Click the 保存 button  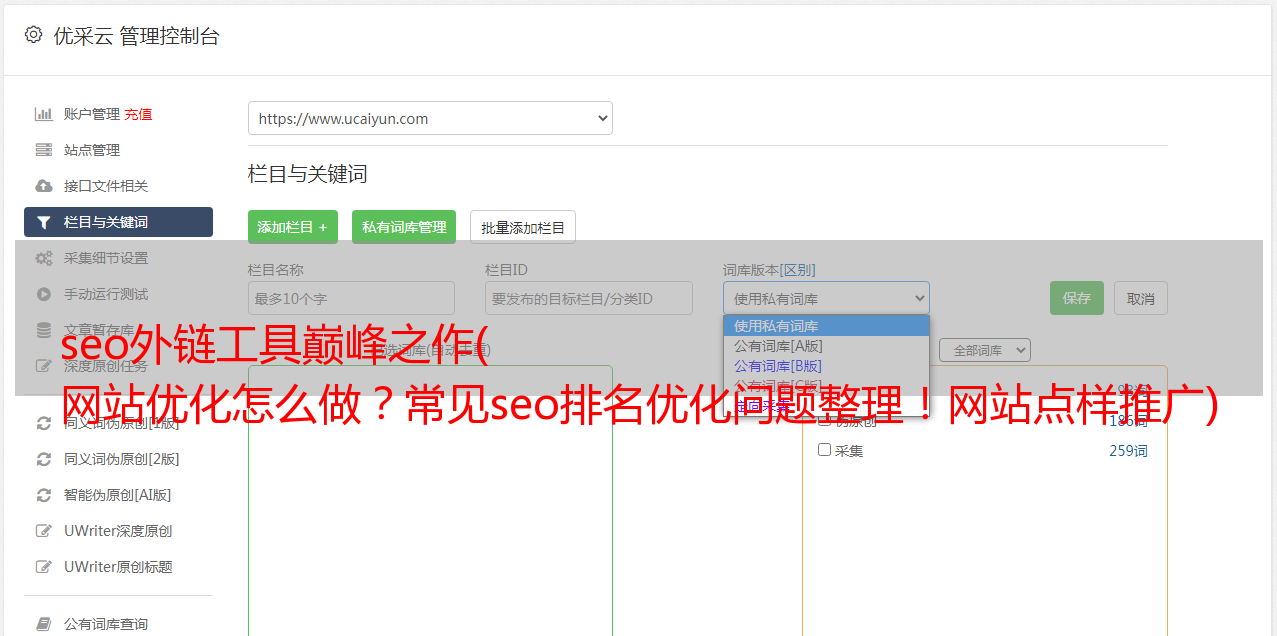point(1077,298)
